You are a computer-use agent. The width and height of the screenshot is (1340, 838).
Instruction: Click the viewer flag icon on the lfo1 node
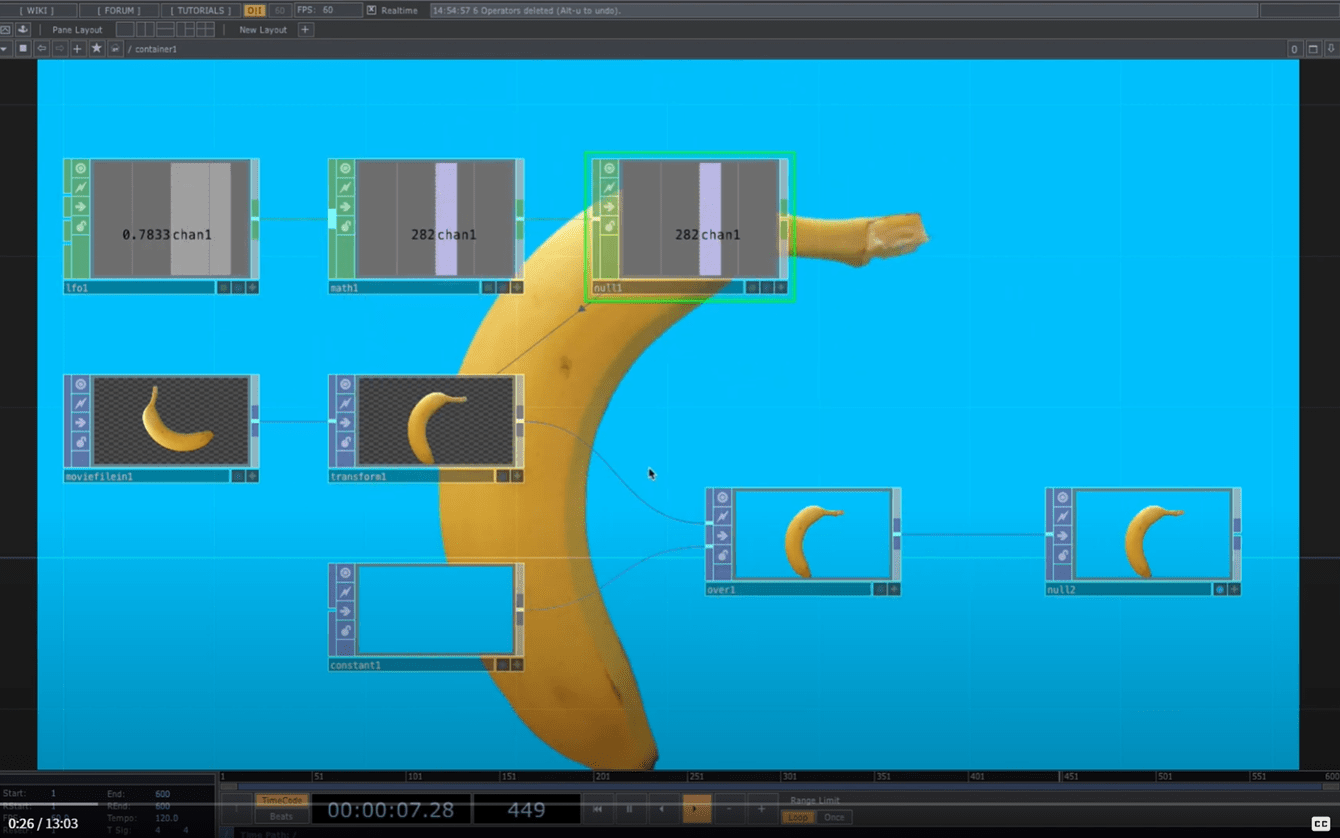tap(80, 168)
